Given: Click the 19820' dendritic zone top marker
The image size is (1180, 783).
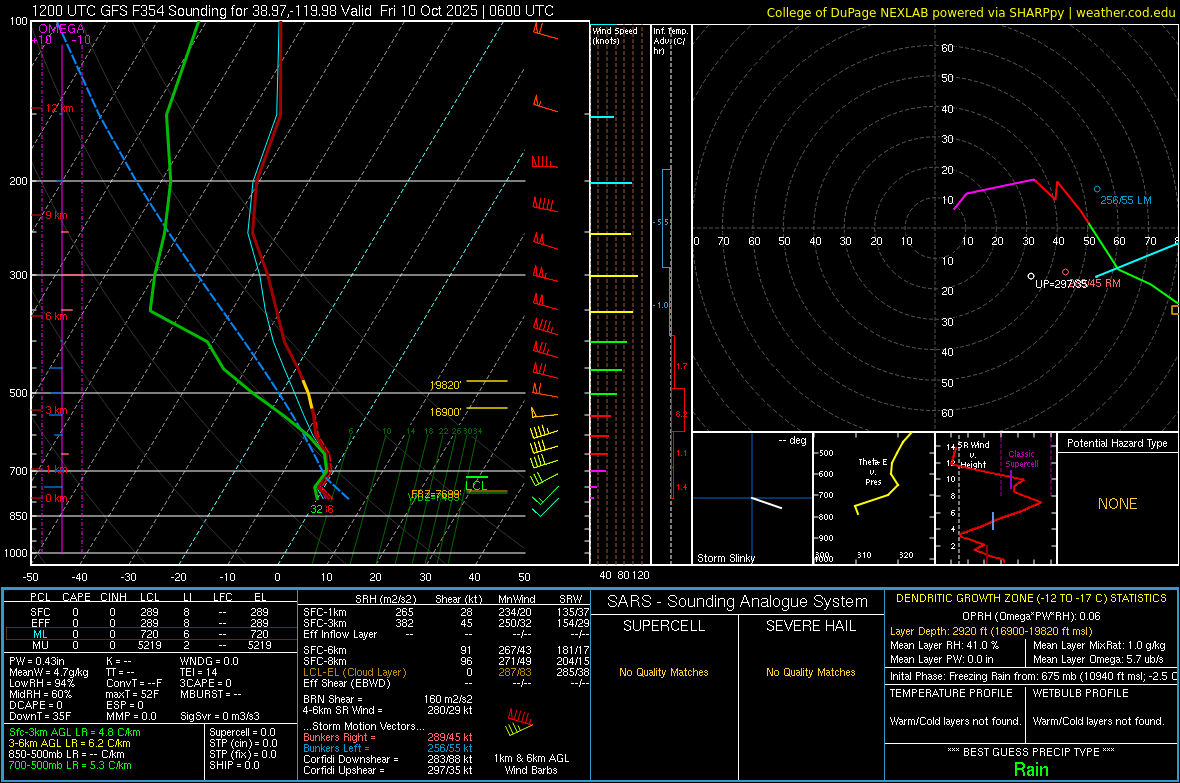Looking at the screenshot, I should coord(446,385).
